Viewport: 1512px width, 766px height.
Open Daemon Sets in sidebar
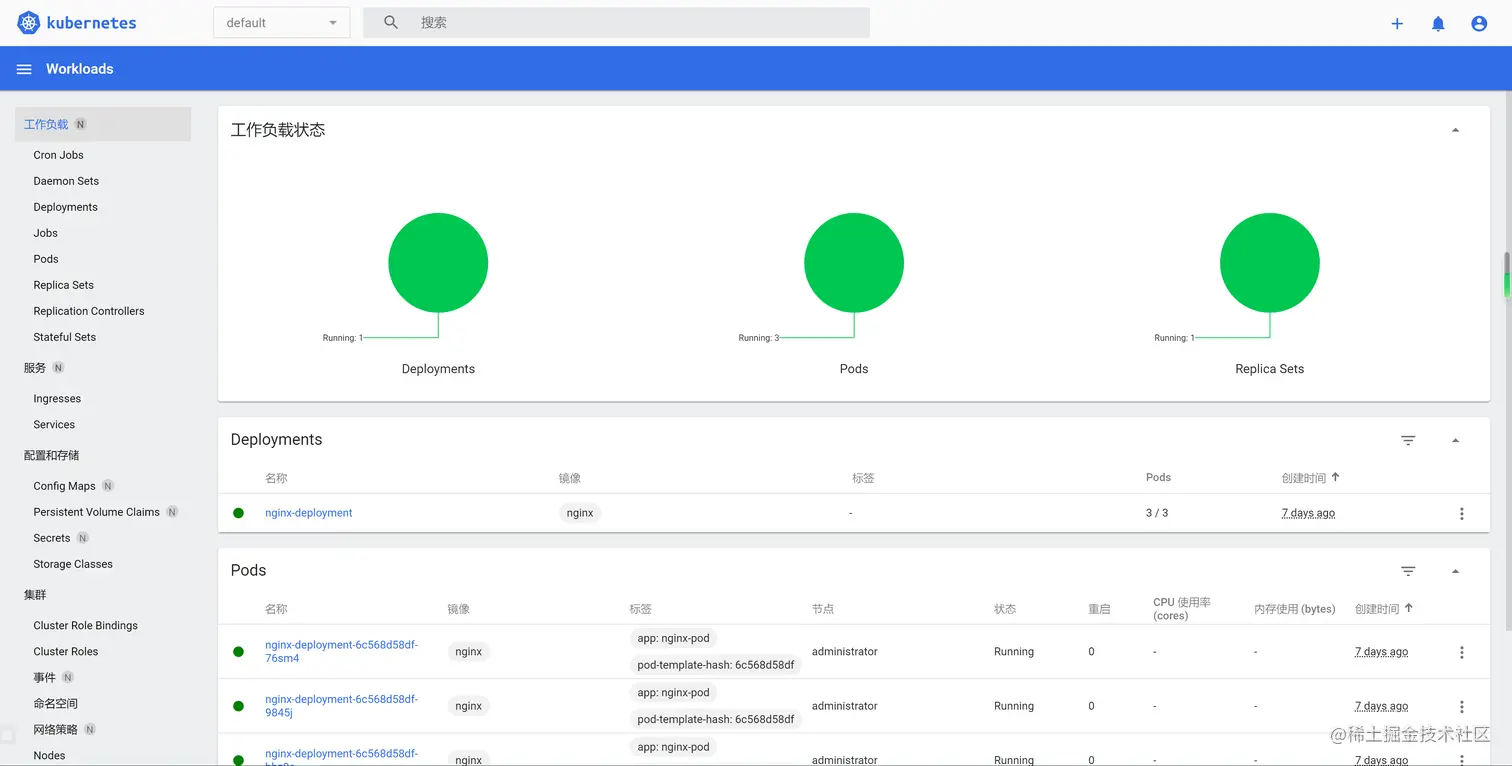(66, 181)
